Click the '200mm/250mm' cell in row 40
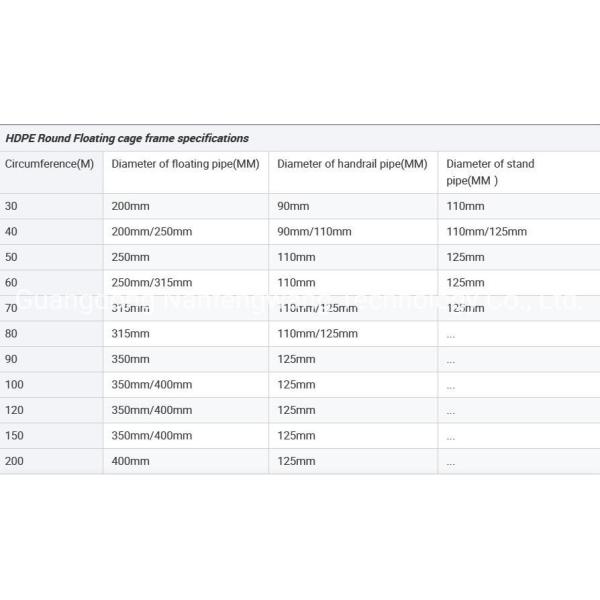 coord(151,232)
